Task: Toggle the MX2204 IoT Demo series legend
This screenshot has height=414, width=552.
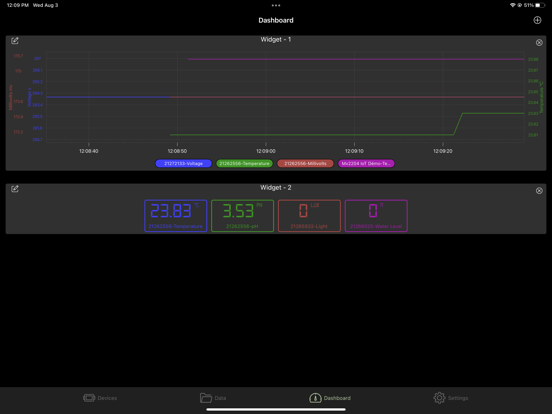Action: [366, 163]
